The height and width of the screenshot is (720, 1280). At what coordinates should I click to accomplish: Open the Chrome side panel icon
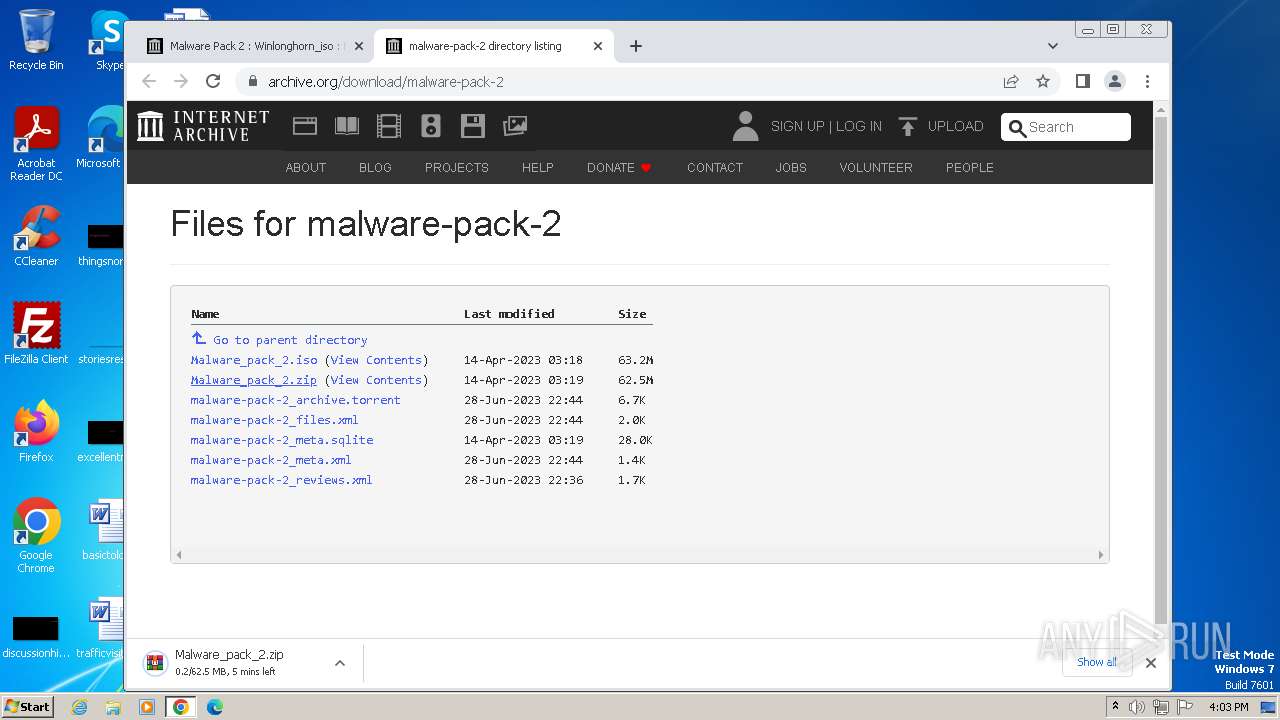[x=1083, y=81]
